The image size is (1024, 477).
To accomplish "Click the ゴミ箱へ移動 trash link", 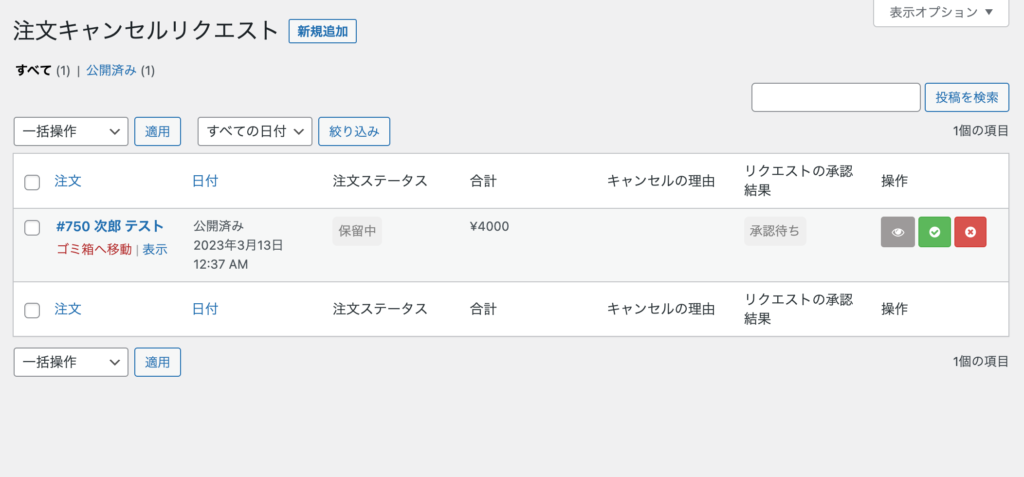I will click(94, 249).
